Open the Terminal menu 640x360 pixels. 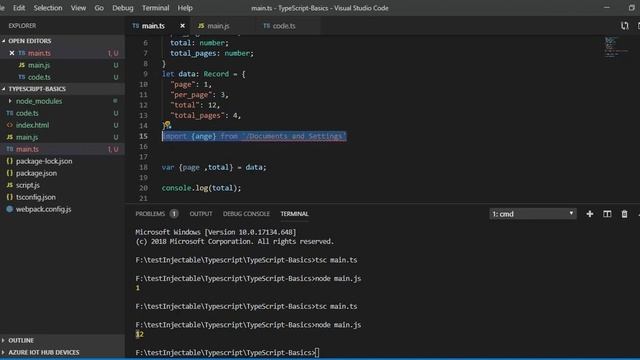click(x=156, y=8)
